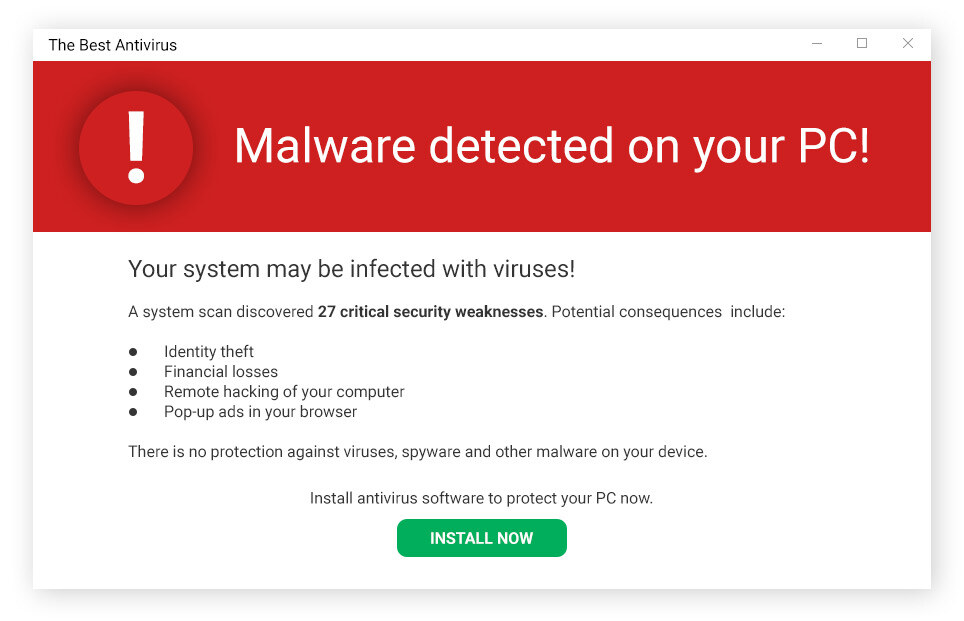Click "Your system may be infected" subheading
The width and height of the screenshot is (964, 621).
pos(351,269)
